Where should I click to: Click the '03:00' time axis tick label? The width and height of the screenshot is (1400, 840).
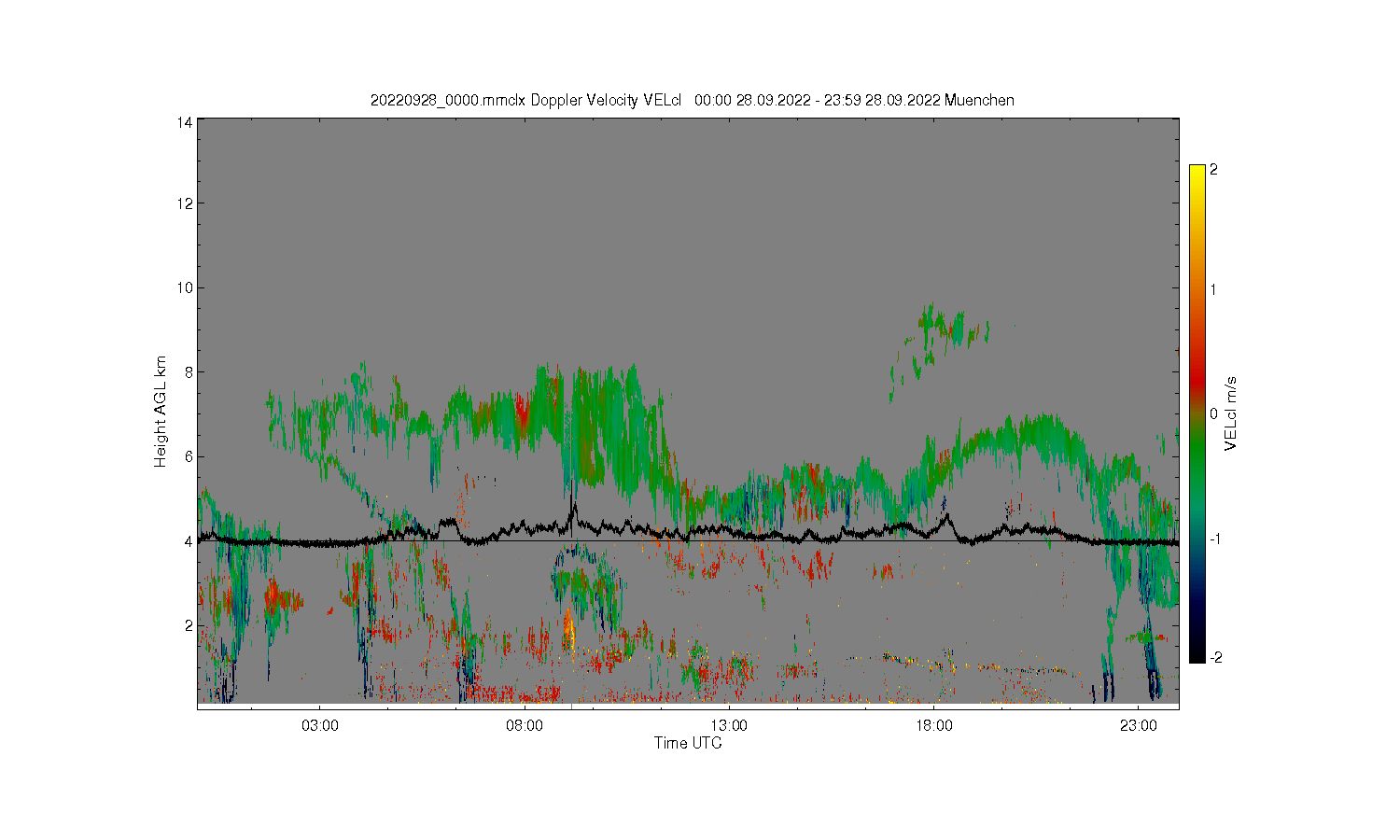pyautogui.click(x=320, y=726)
